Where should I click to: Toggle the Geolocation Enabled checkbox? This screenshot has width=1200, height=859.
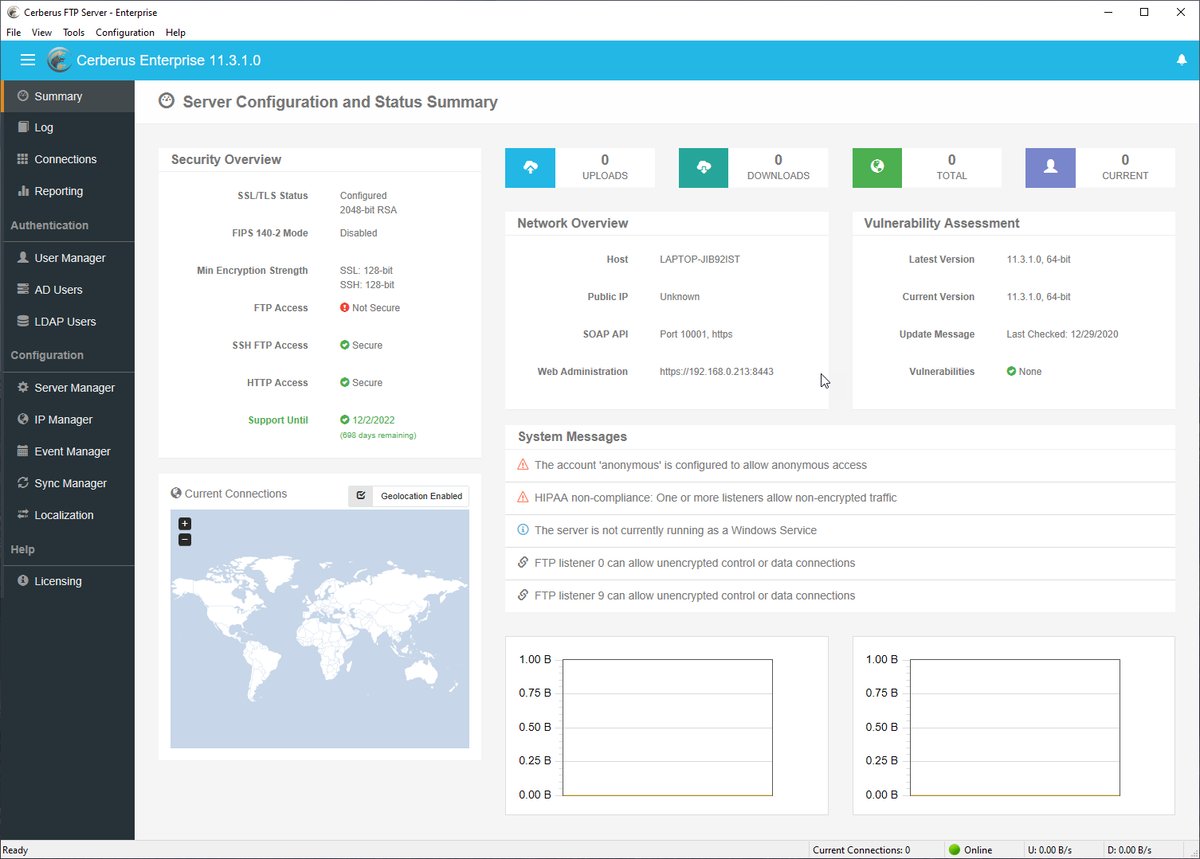click(x=360, y=495)
